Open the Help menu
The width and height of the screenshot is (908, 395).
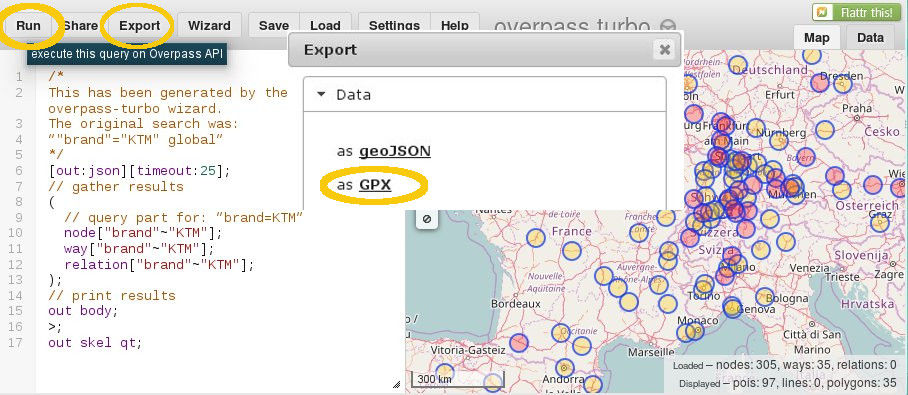tap(455, 25)
